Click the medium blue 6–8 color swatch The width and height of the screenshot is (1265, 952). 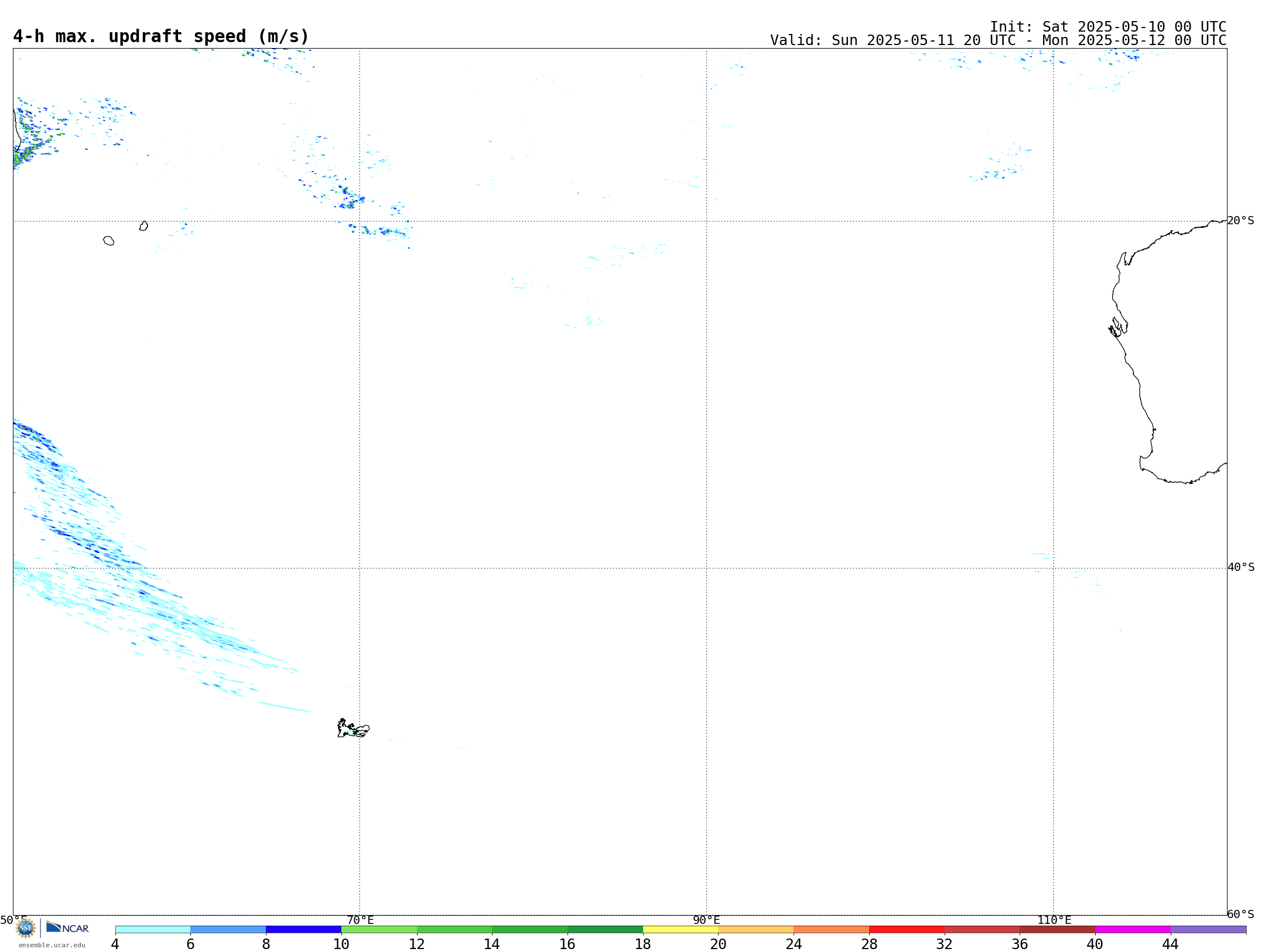228,930
